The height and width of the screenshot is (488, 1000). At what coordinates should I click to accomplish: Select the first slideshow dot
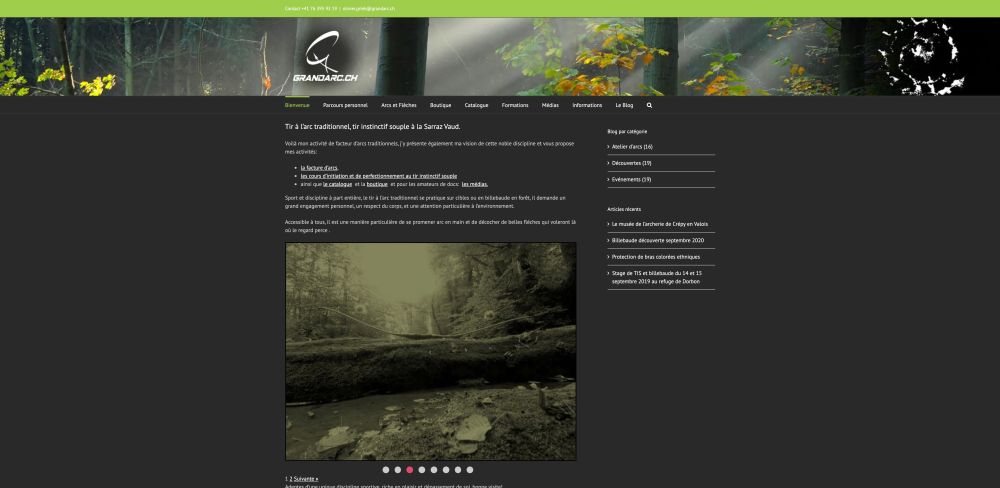pos(386,470)
